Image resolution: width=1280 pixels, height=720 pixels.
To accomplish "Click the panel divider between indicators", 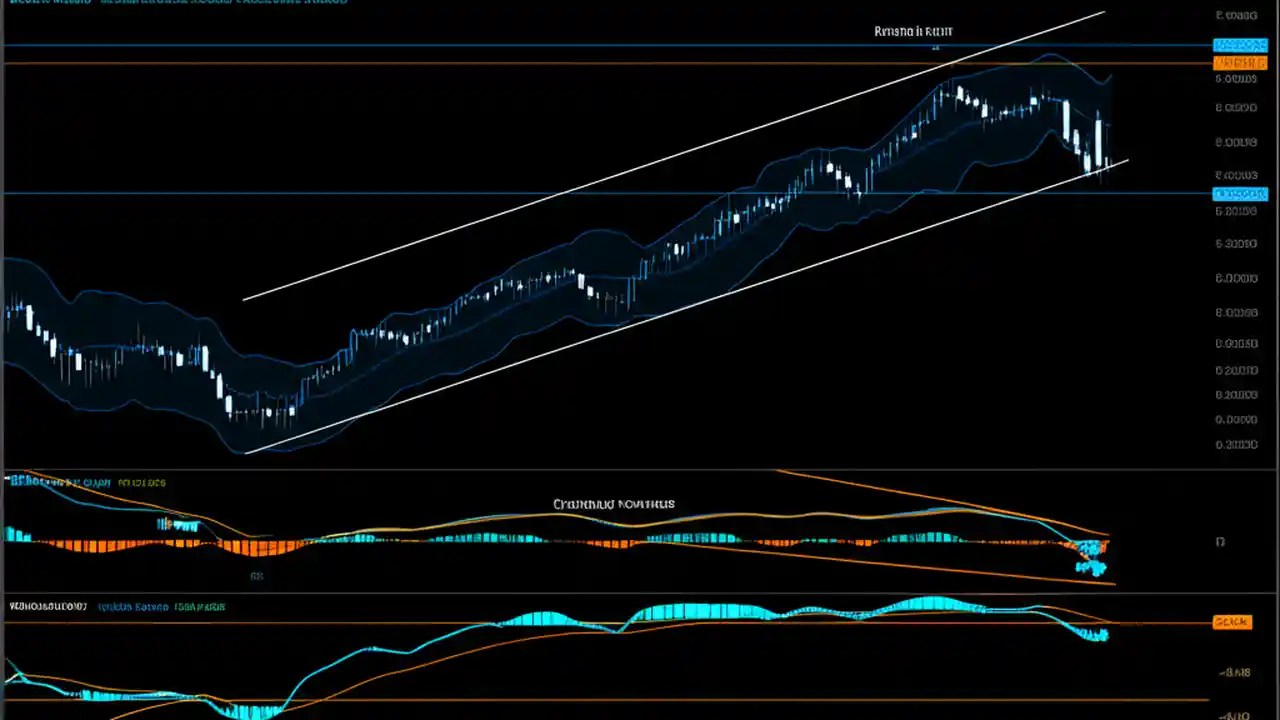I will coord(640,593).
